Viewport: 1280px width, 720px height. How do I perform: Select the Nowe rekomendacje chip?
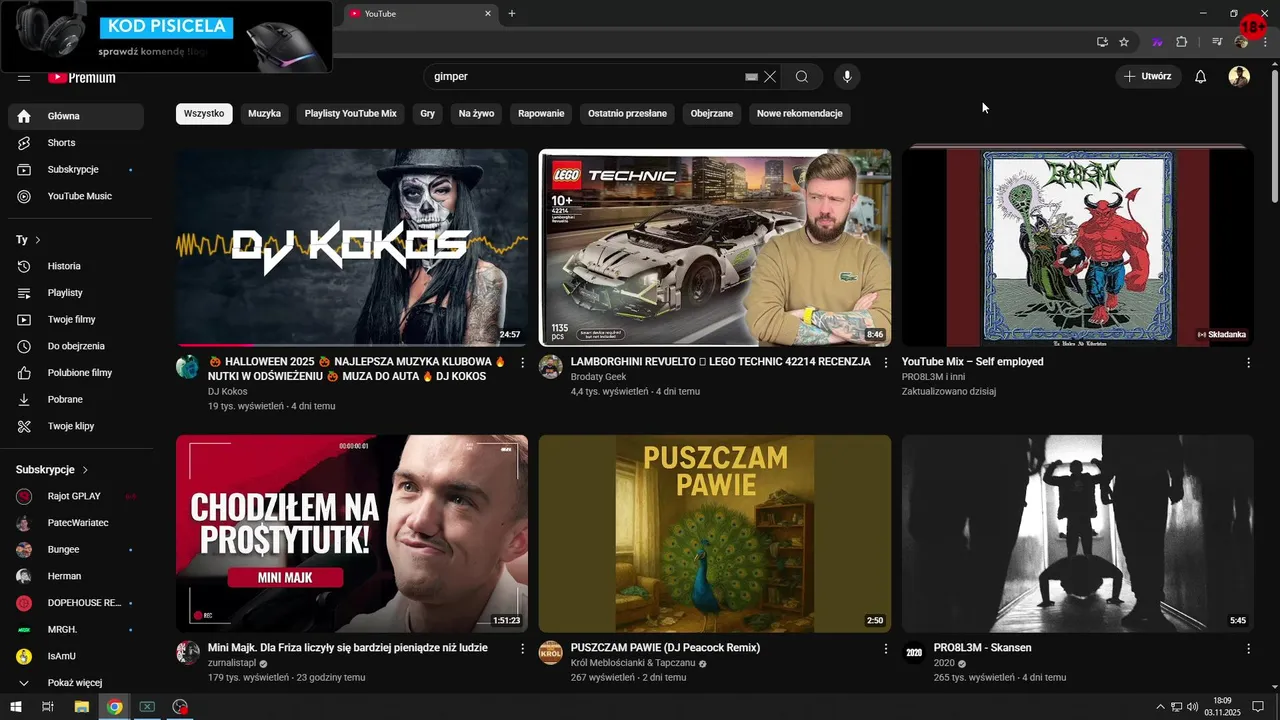tap(800, 114)
